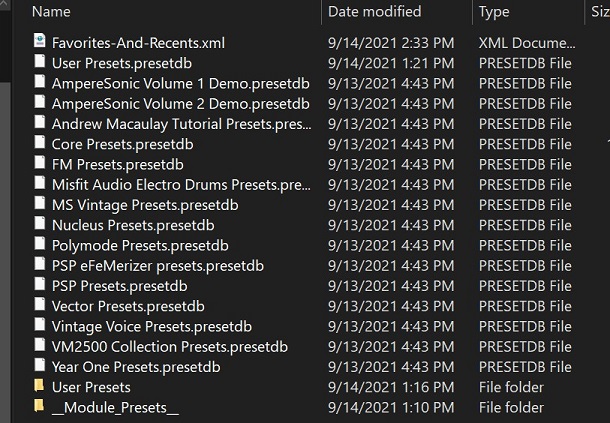This screenshot has width=610, height=423.
Task: Sort files by the Name column header
Action: tap(51, 12)
